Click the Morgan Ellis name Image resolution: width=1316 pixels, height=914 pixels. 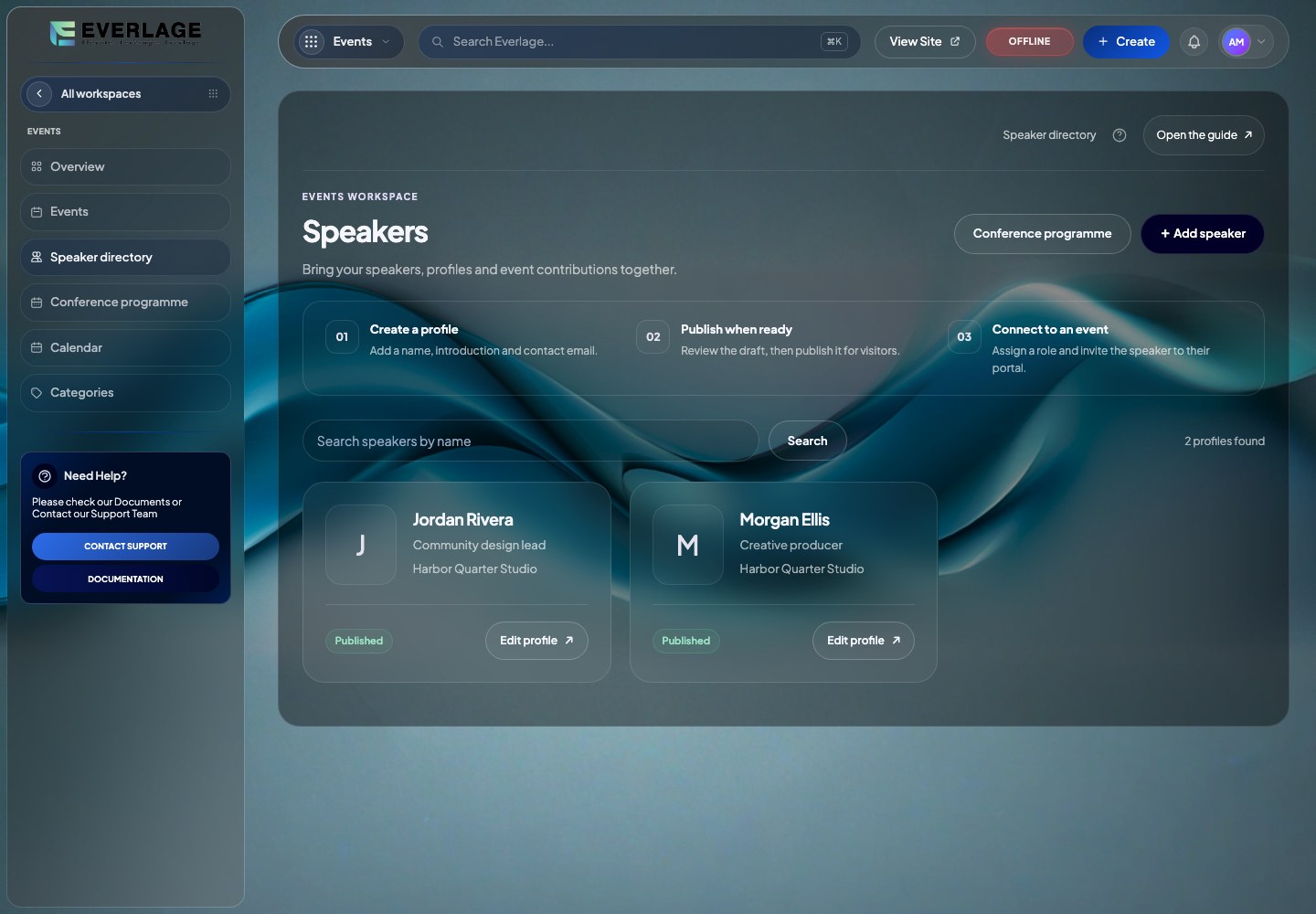pyautogui.click(x=784, y=519)
